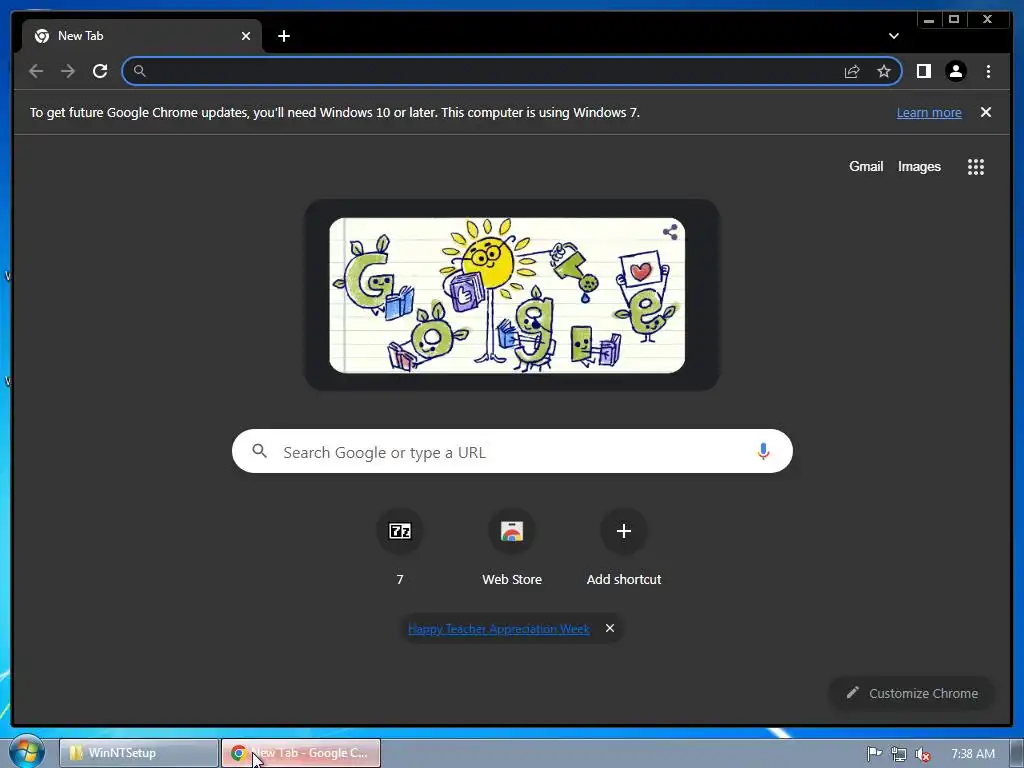Expand the tab search dropdown arrow
Image resolution: width=1024 pixels, height=768 pixels.
pyautogui.click(x=893, y=36)
